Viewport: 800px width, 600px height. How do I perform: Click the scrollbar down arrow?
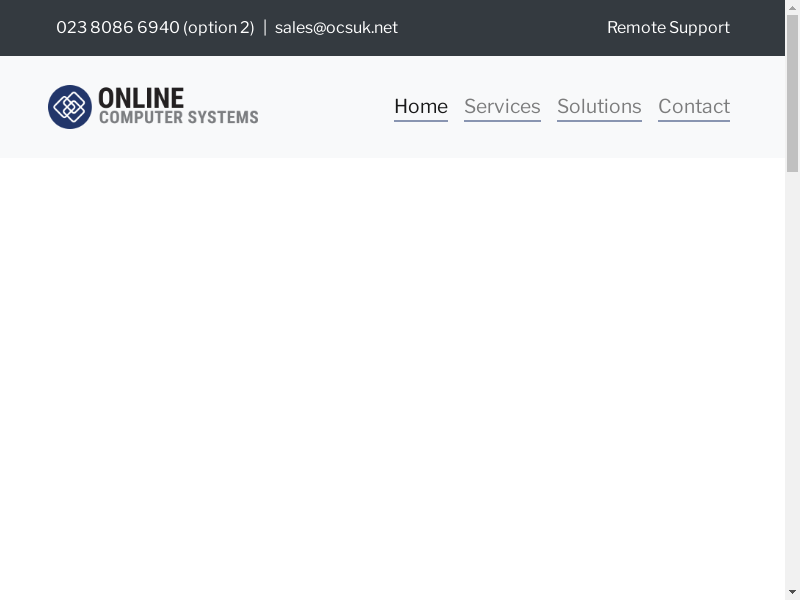(792, 591)
